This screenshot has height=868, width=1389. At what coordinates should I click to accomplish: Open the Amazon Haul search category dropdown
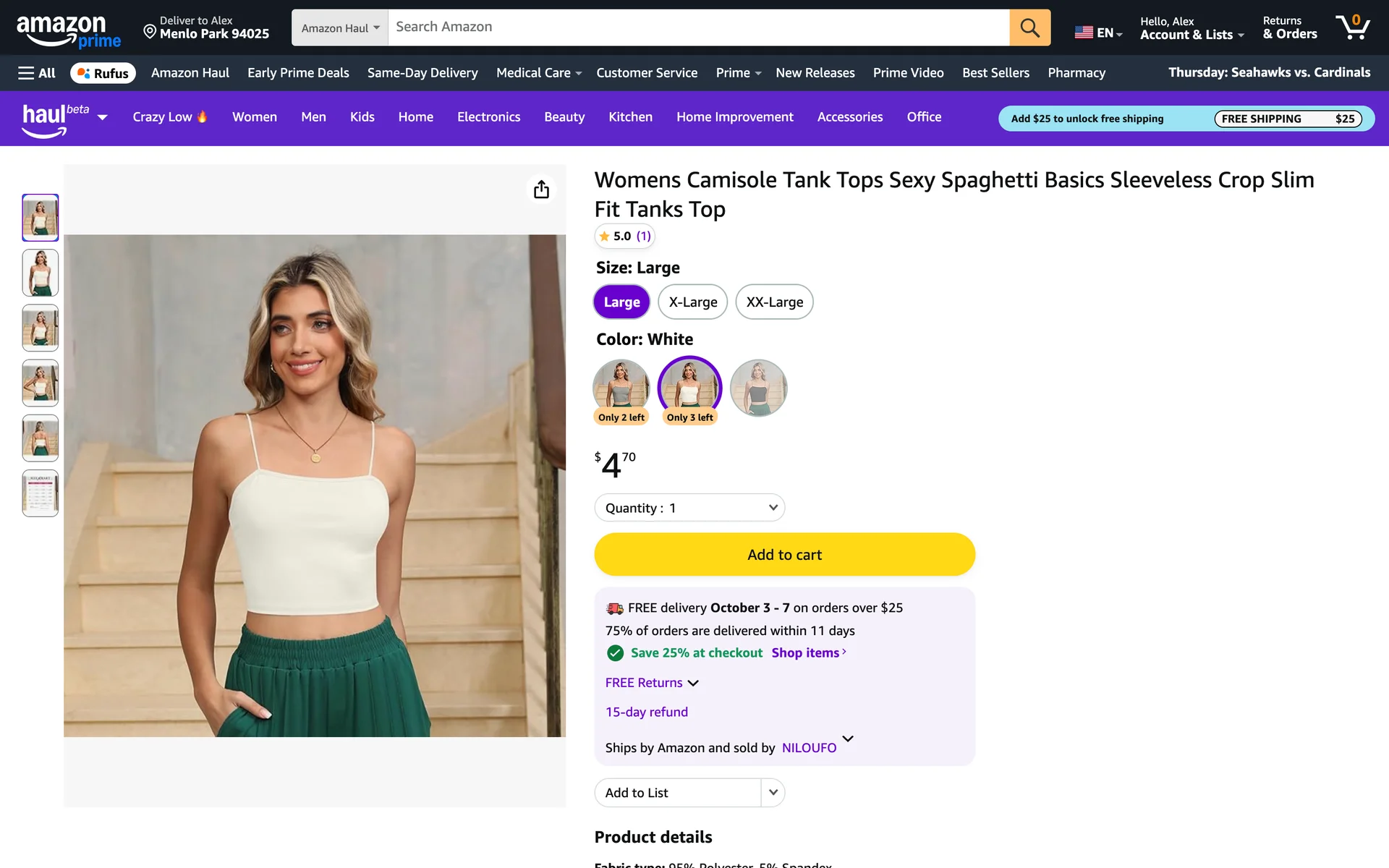coord(340,28)
